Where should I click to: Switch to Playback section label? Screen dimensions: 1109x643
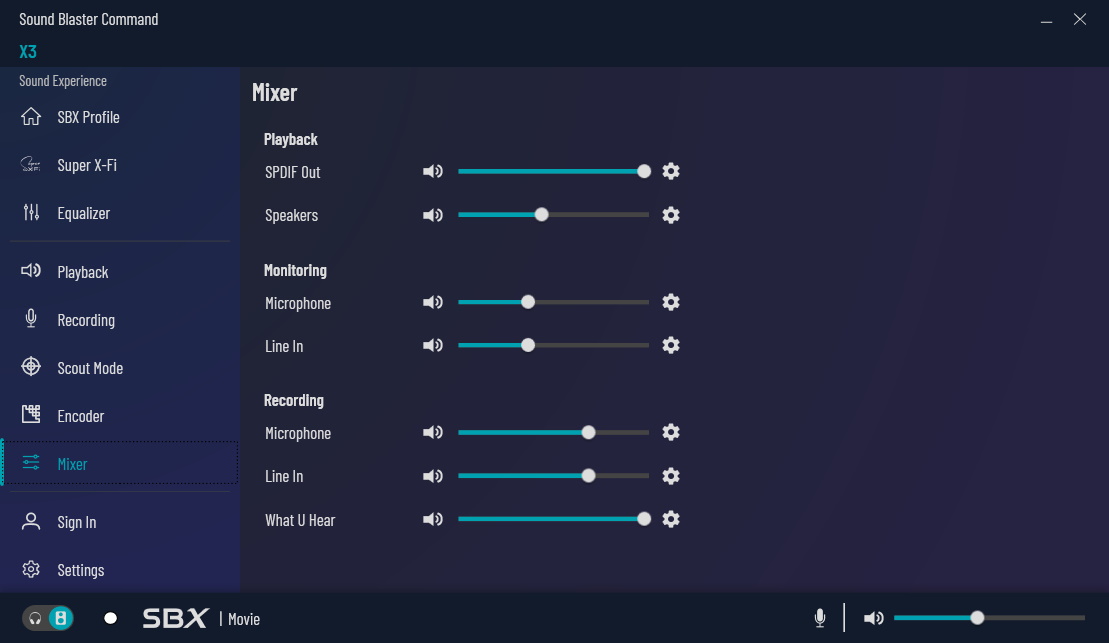tap(83, 272)
